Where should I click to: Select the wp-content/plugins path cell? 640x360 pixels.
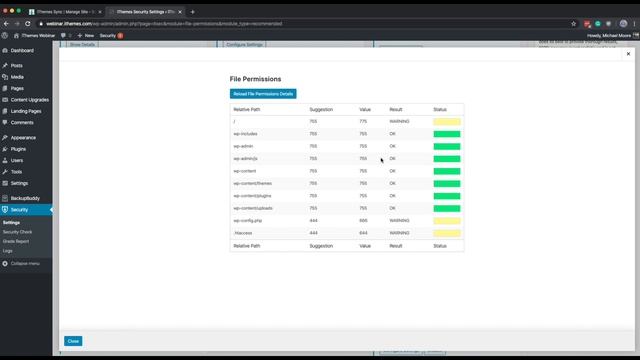pos(252,196)
